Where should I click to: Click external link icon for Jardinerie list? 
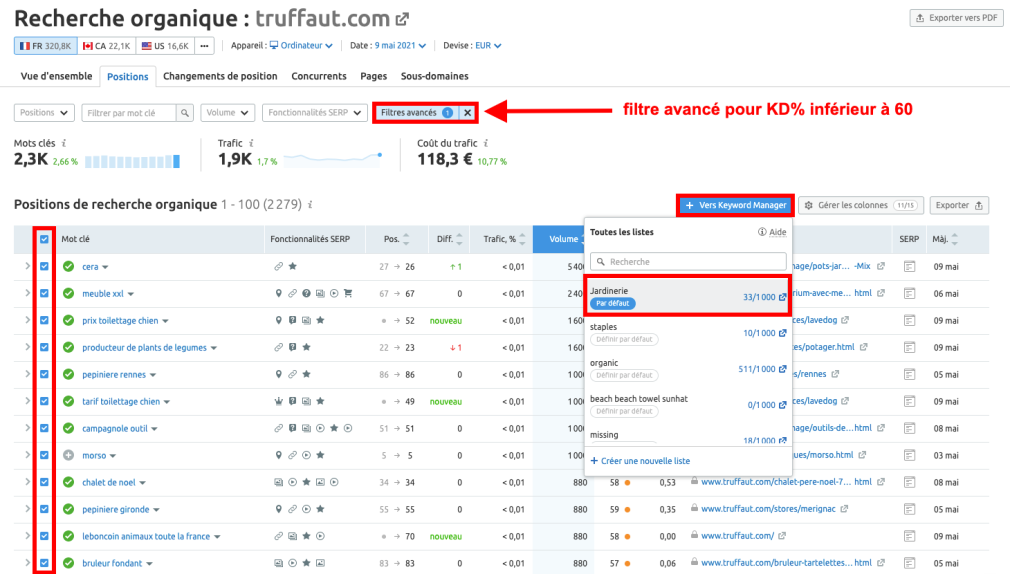coord(783,297)
